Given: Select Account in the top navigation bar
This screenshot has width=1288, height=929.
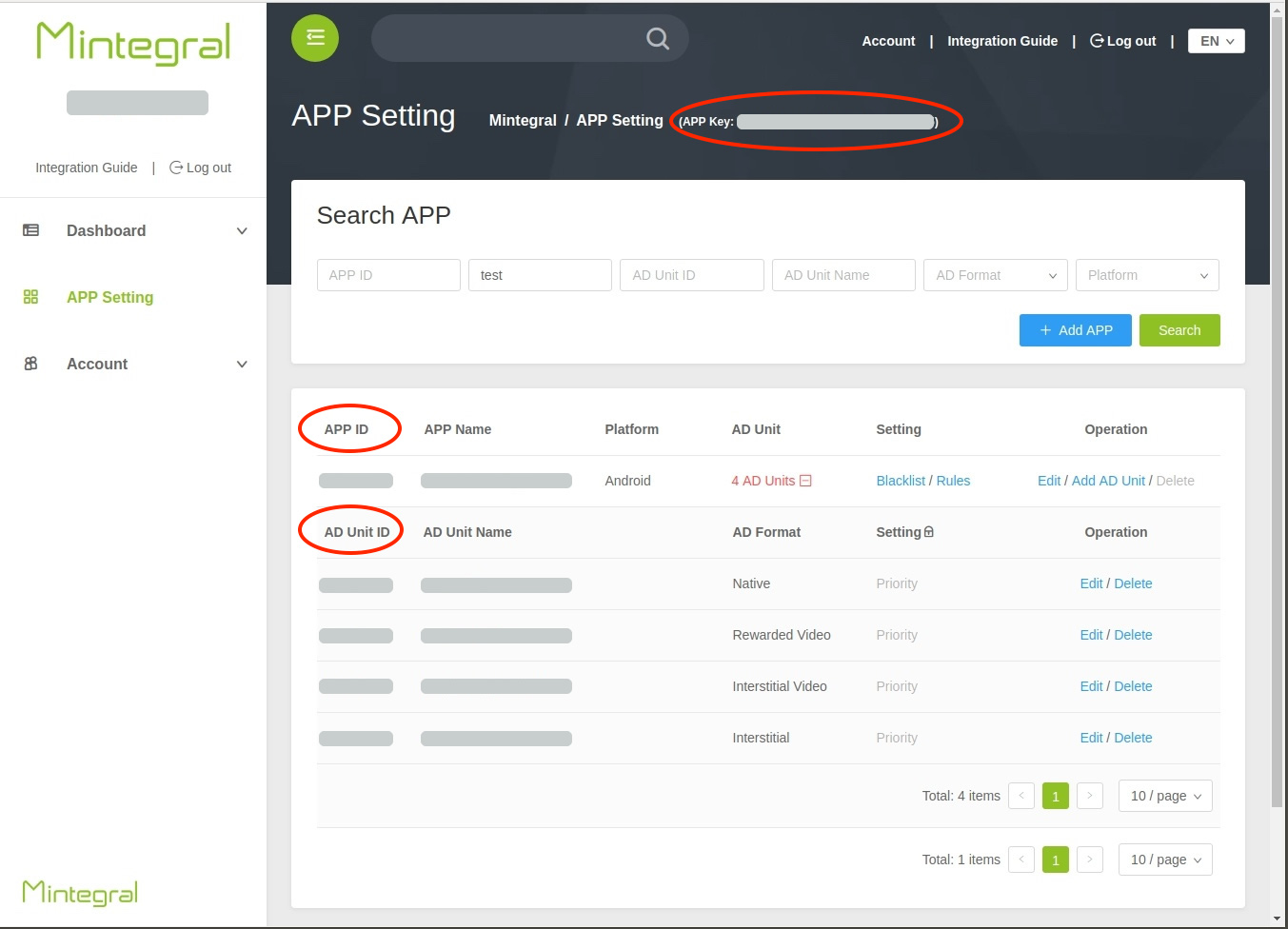Looking at the screenshot, I should (887, 41).
